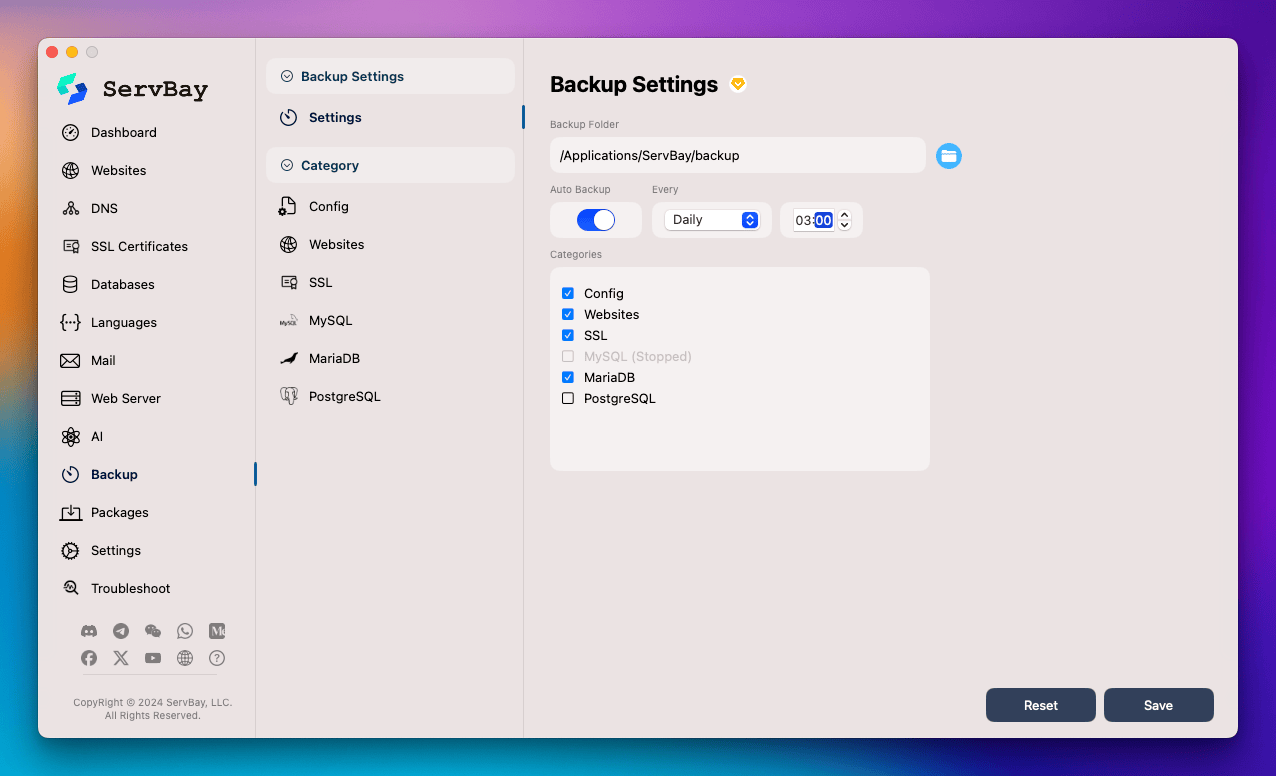Viewport: 1276px width, 776px height.
Task: Reset the backup settings
Action: pyautogui.click(x=1040, y=705)
